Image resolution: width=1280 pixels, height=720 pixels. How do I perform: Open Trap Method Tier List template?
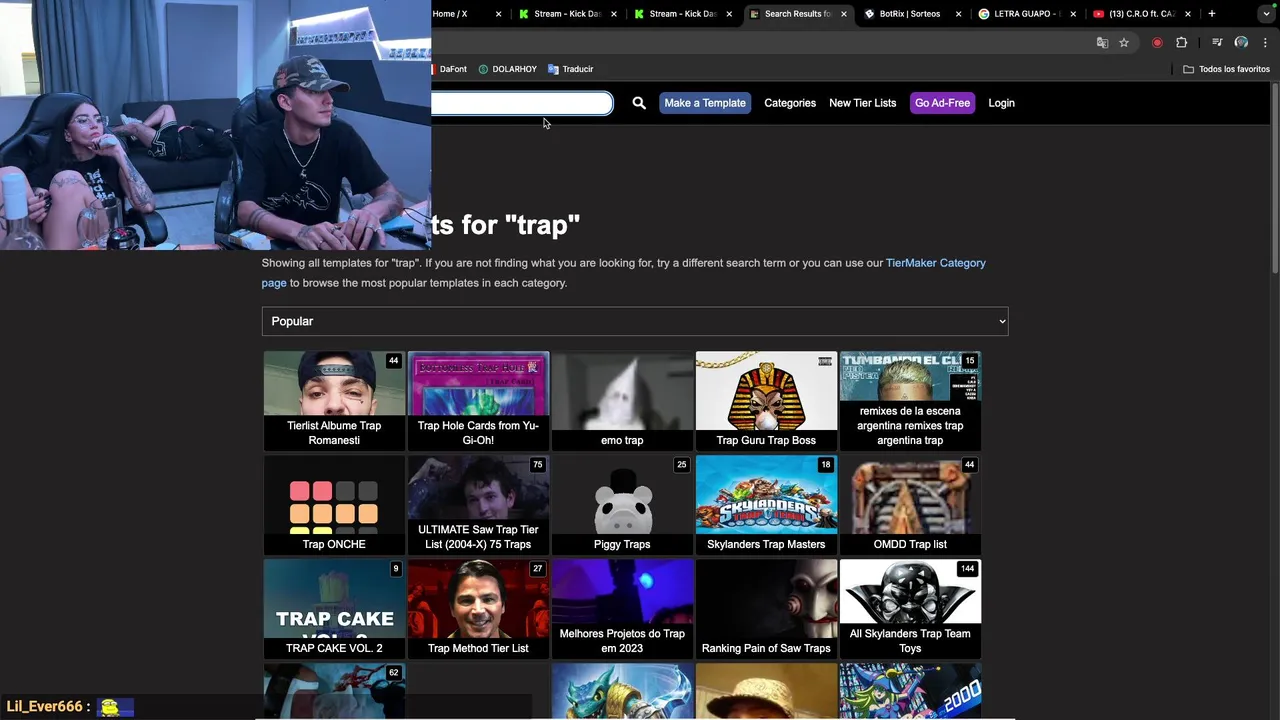[x=478, y=609]
